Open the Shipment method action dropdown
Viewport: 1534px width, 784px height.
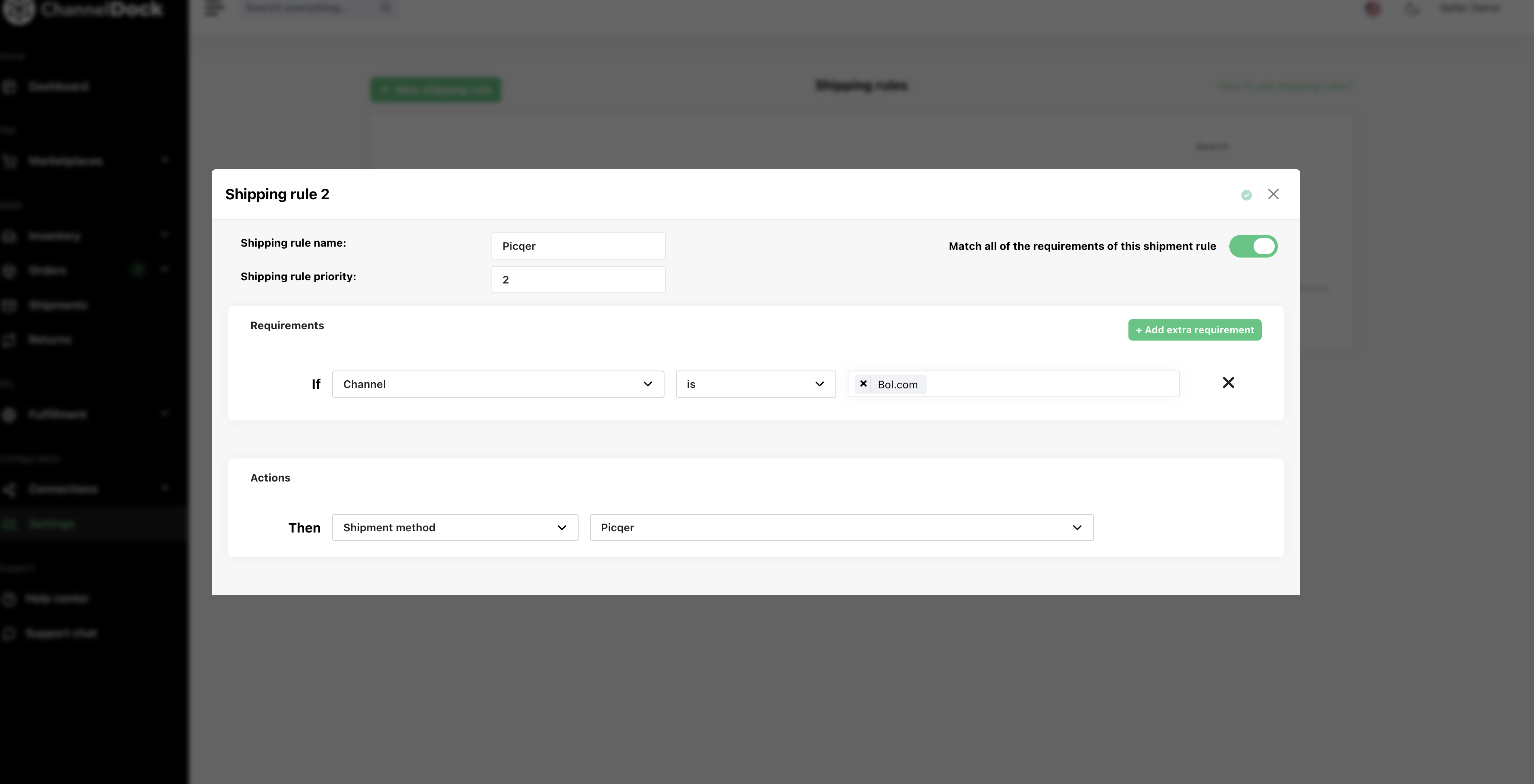click(x=455, y=527)
